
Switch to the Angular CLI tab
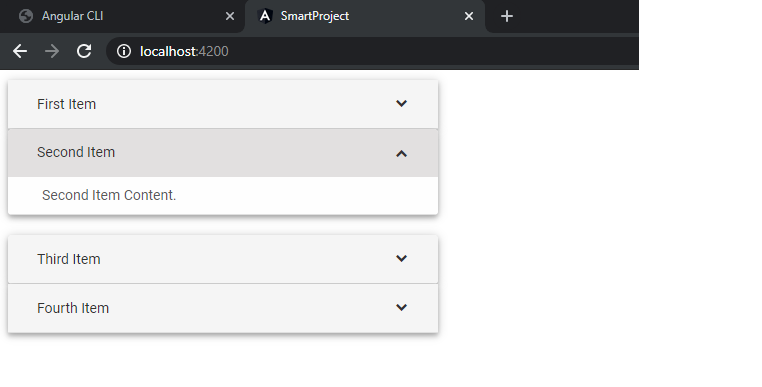122,16
